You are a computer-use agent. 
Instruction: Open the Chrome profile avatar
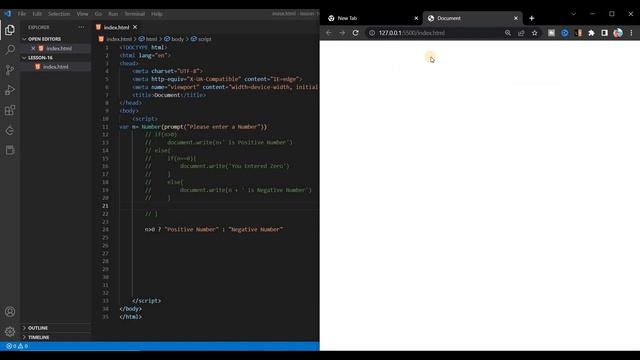[618, 33]
